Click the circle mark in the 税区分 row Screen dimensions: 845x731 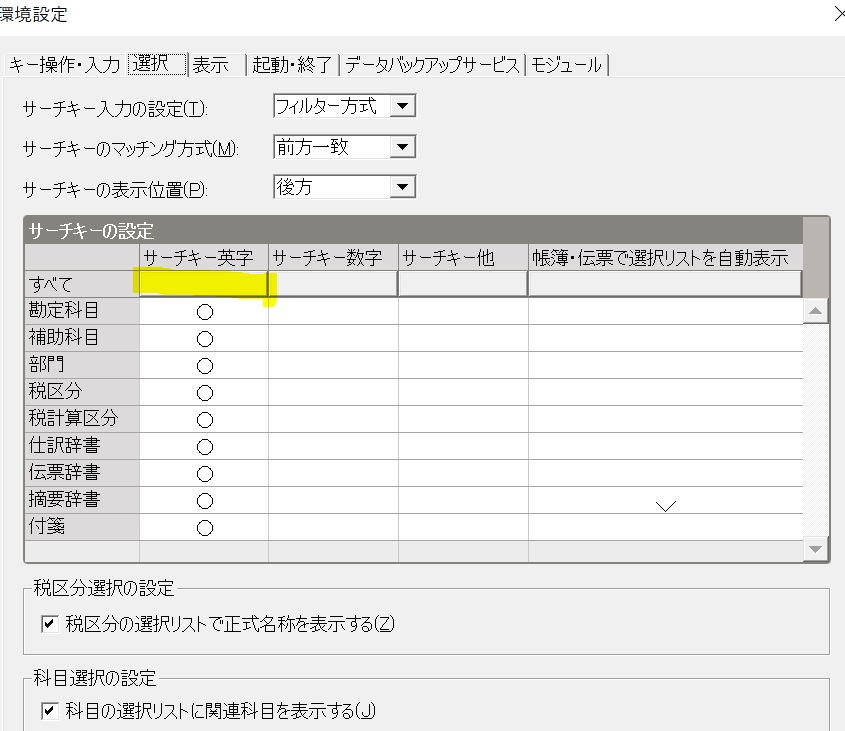(205, 393)
